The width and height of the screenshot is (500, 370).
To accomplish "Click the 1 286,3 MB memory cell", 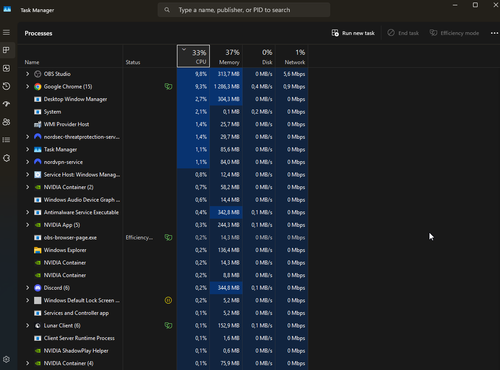I will (226, 87).
